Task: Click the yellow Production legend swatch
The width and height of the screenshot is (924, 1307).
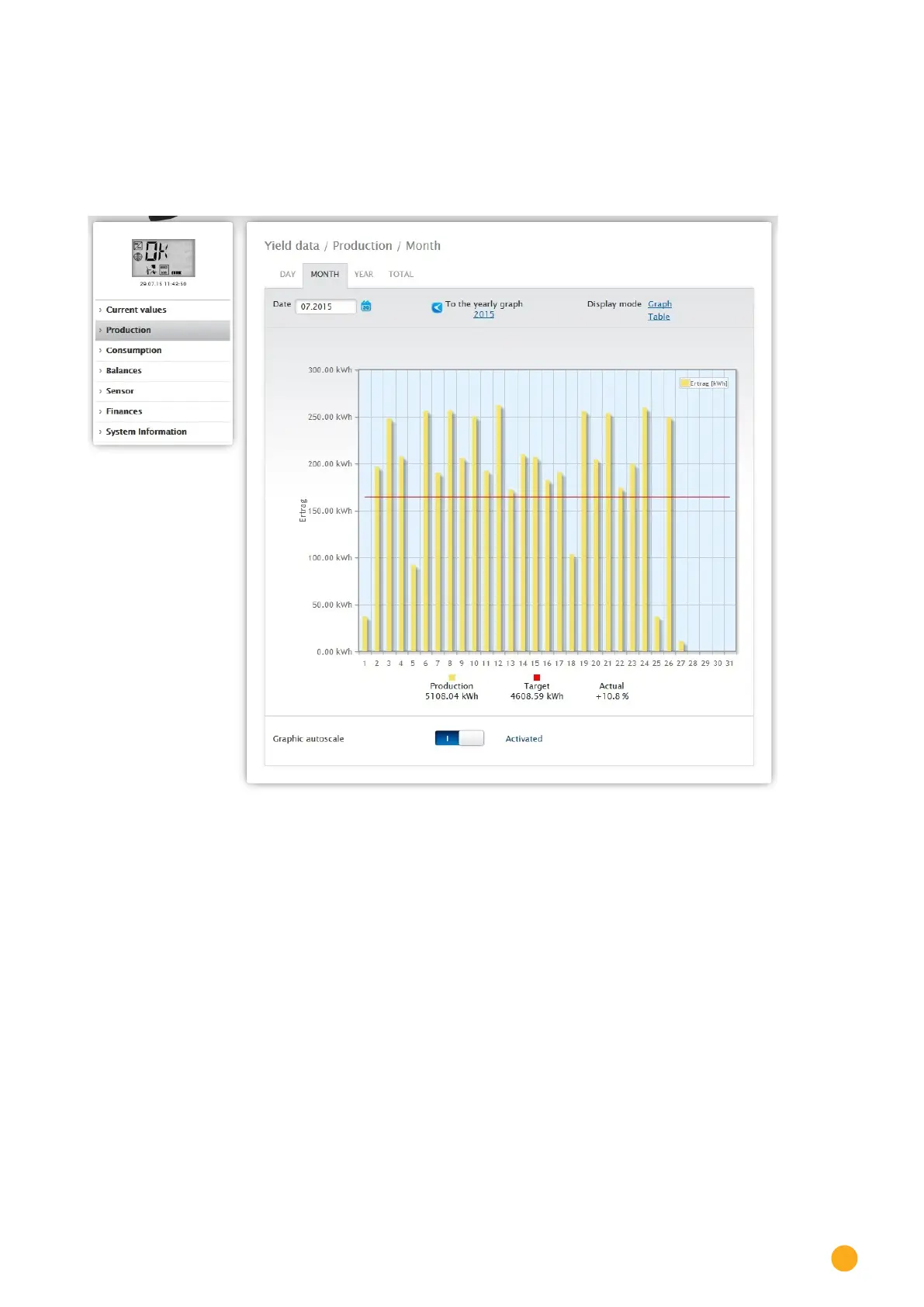Action: tap(452, 678)
